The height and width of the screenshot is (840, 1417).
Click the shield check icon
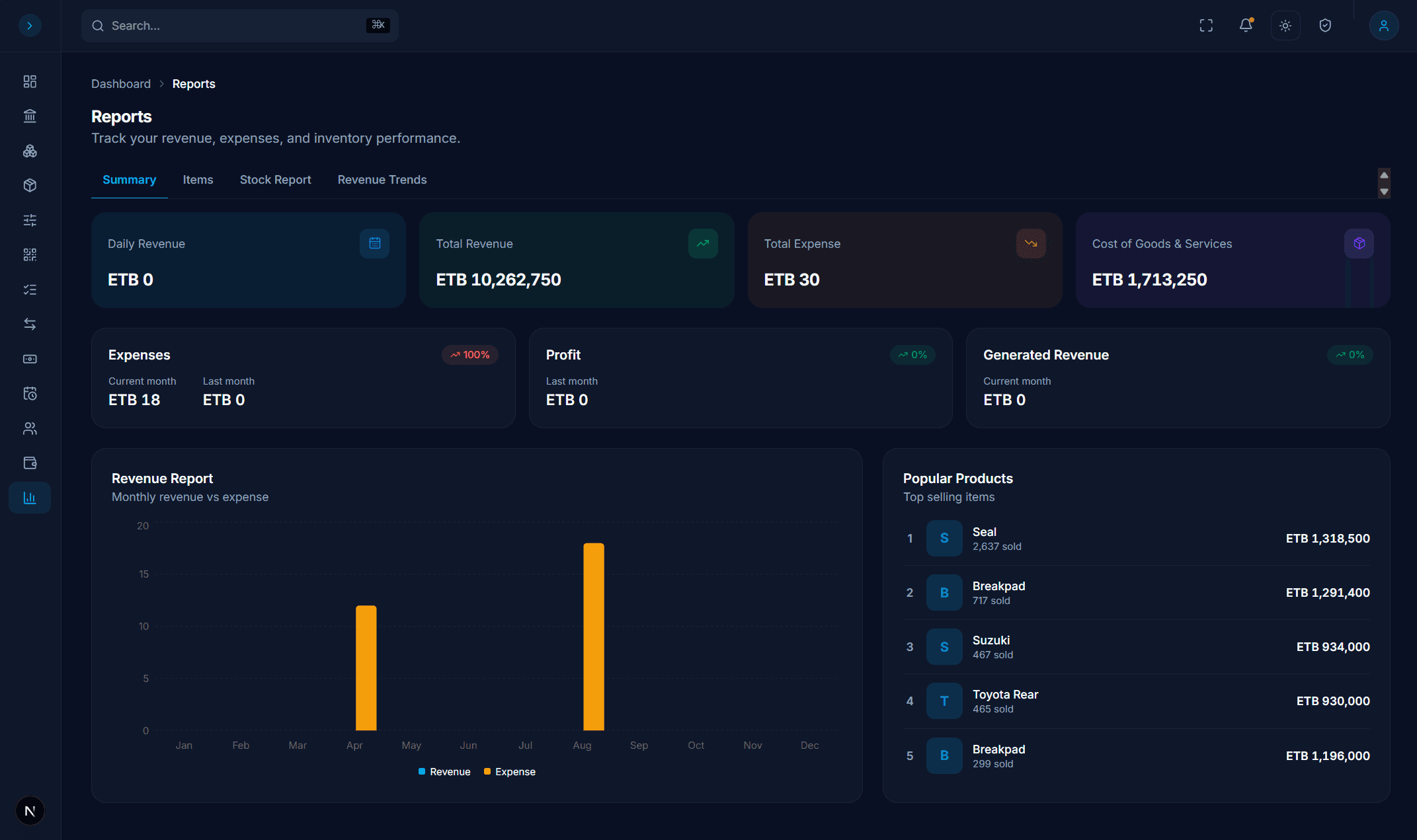click(x=1325, y=26)
